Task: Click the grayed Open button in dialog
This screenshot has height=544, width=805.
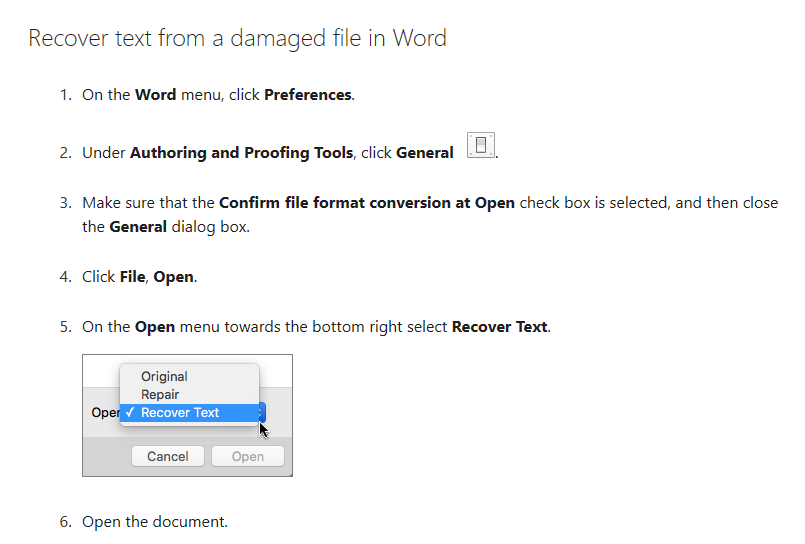Action: [x=248, y=456]
